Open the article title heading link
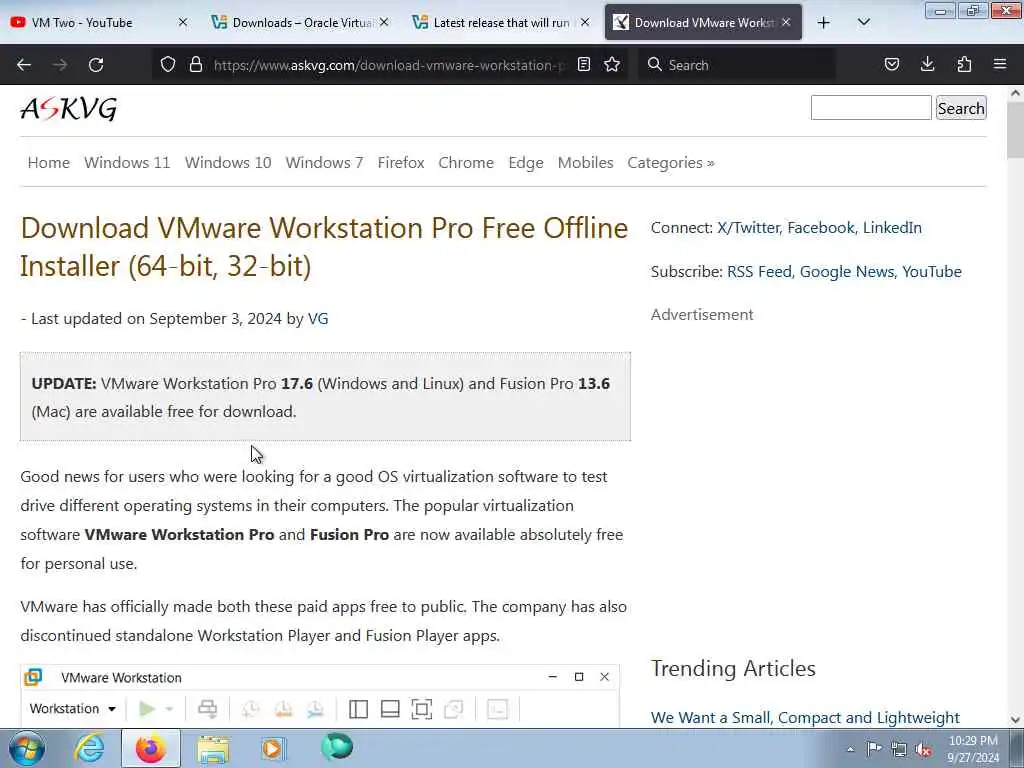Image resolution: width=1024 pixels, height=768 pixels. click(x=324, y=247)
